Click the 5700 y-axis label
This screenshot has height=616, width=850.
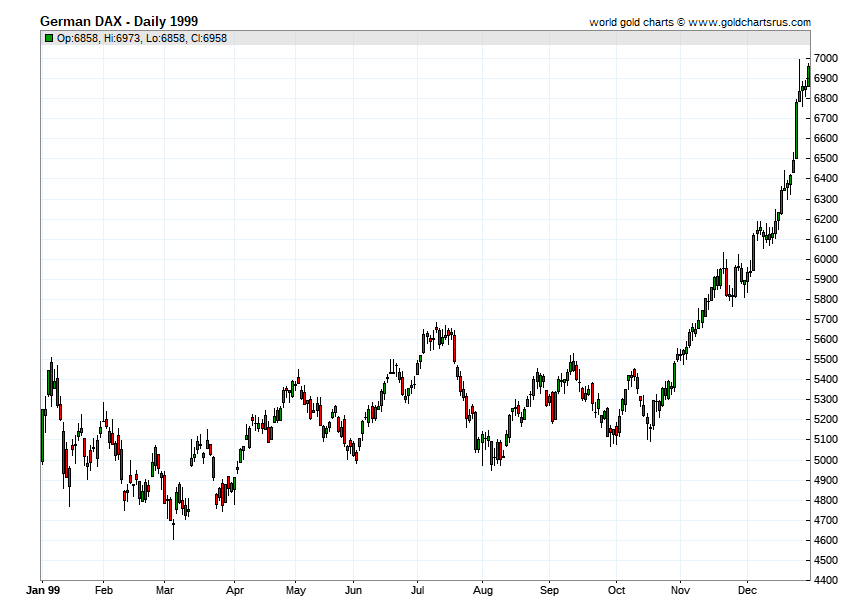[826, 320]
